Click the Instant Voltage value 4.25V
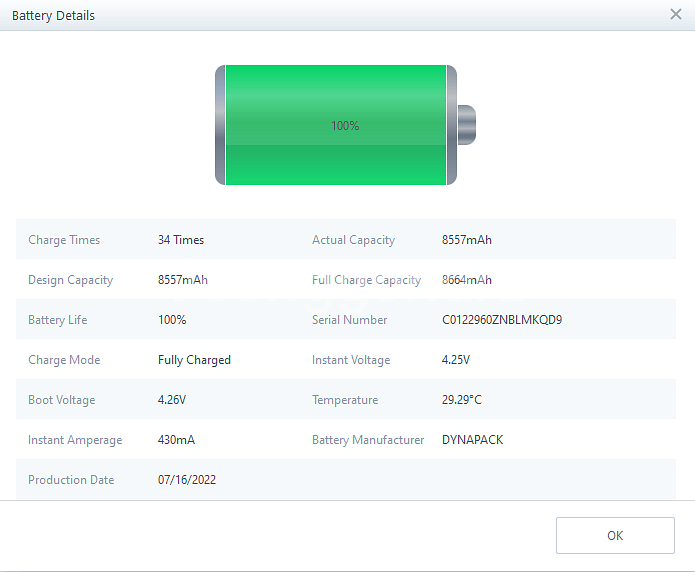This screenshot has height=572, width=695. pos(456,360)
